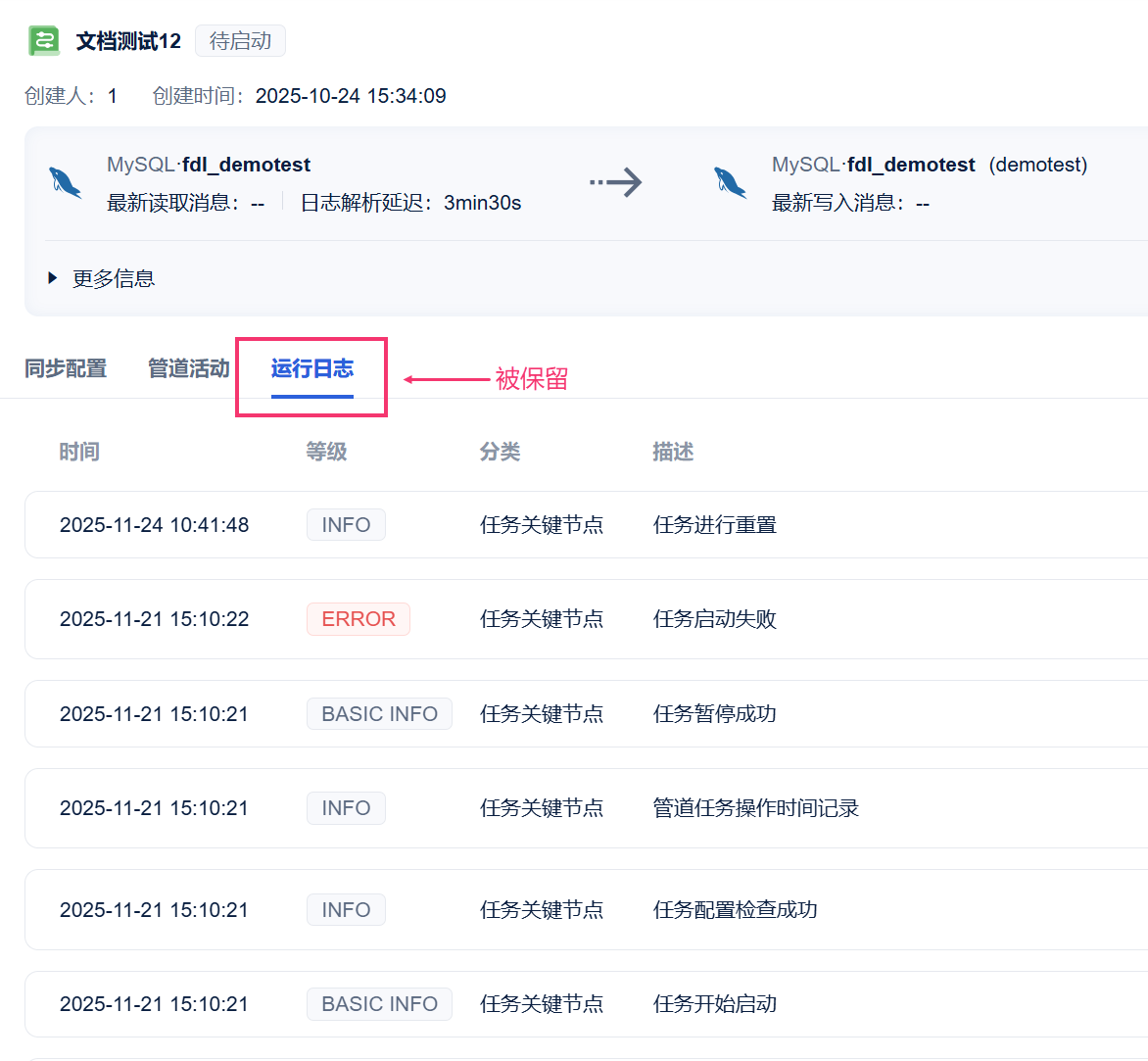Switch to the 同步配置 tab
This screenshot has width=1148, height=1061.
point(66,368)
